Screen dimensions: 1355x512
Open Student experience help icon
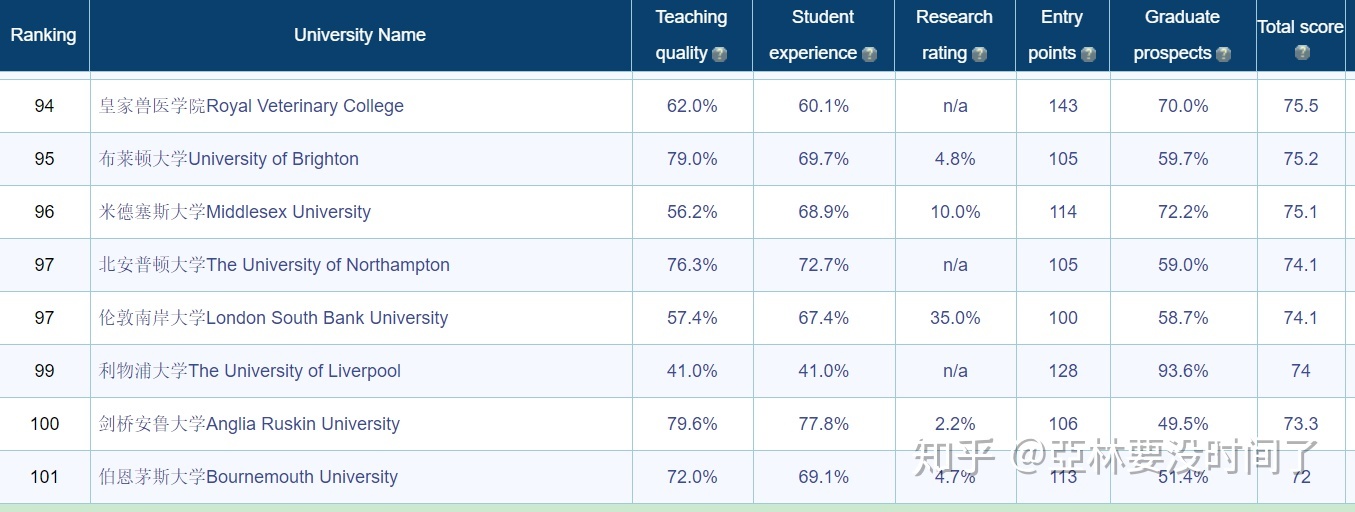(x=869, y=54)
